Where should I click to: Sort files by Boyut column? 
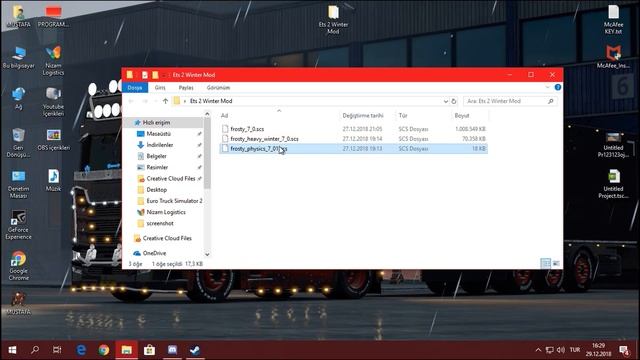pos(462,116)
